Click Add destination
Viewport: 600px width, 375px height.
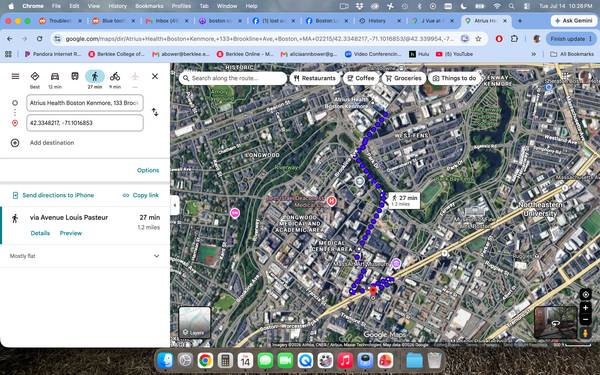coord(52,143)
